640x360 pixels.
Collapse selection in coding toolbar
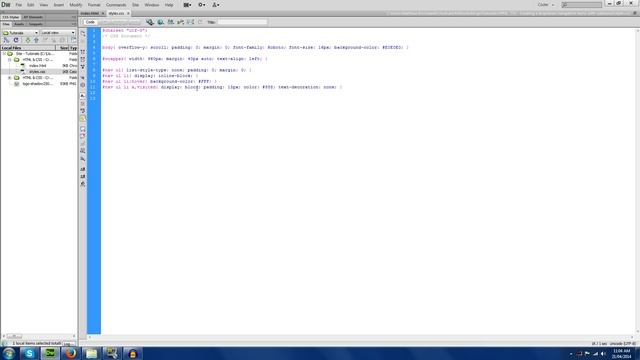point(83,59)
